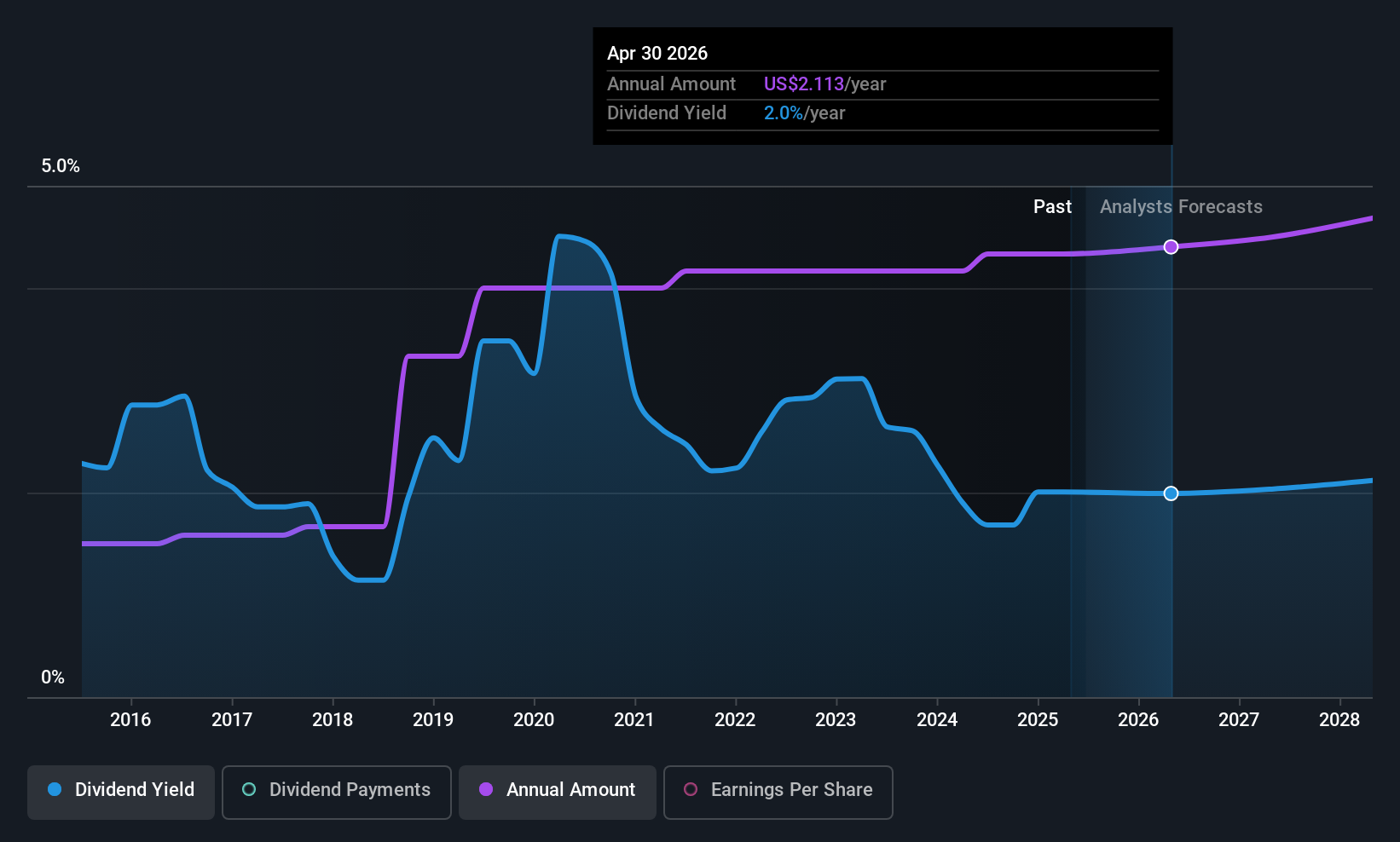Select the purple Annual Amount data point
The width and height of the screenshot is (1400, 842).
(1171, 247)
